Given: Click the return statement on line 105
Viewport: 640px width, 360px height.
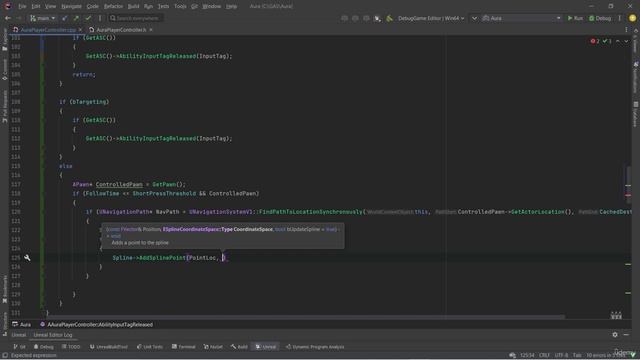Looking at the screenshot, I should (84, 74).
